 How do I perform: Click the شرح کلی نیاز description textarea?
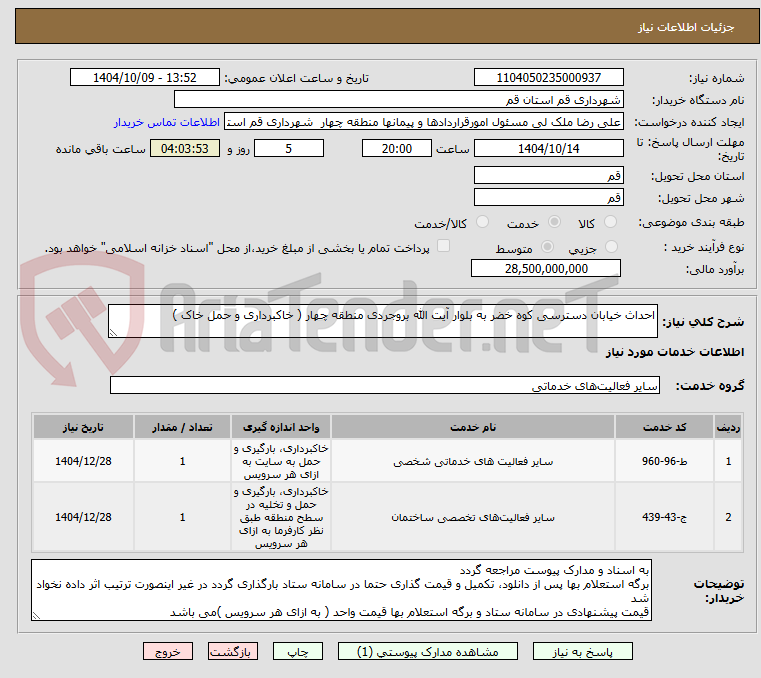point(382,321)
